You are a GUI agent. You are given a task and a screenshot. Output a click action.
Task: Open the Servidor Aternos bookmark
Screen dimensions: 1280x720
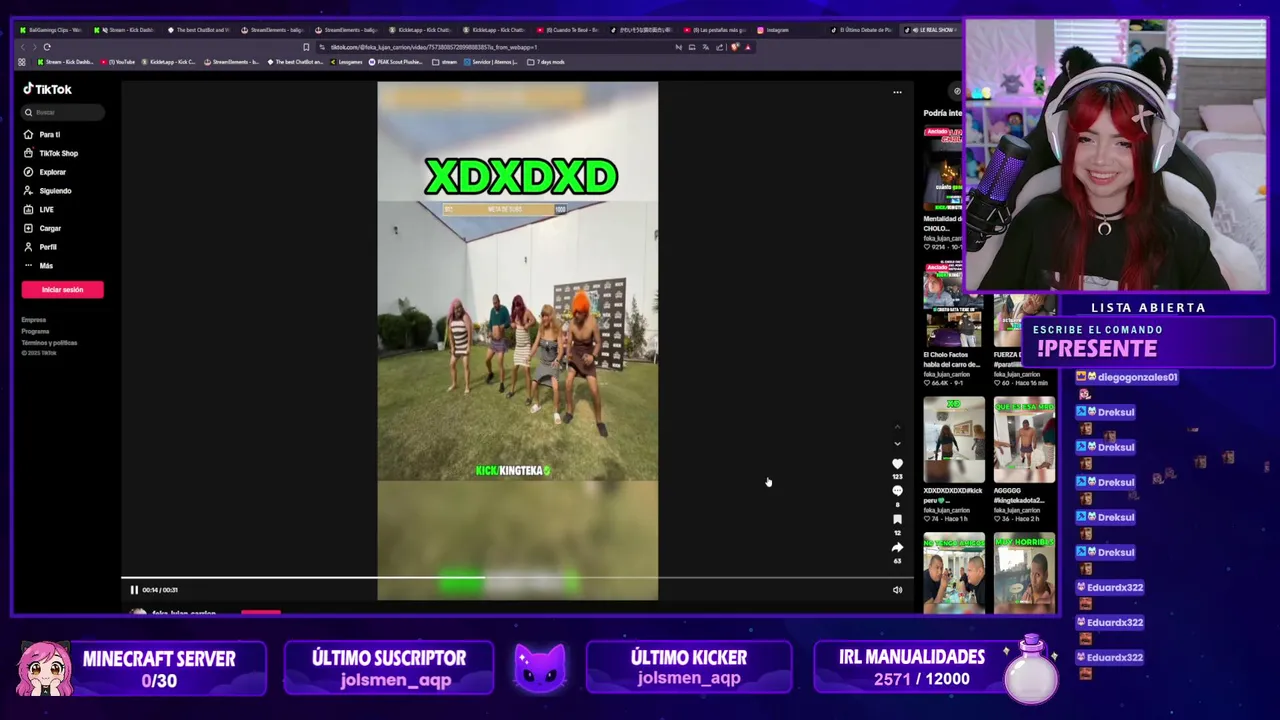[x=493, y=62]
